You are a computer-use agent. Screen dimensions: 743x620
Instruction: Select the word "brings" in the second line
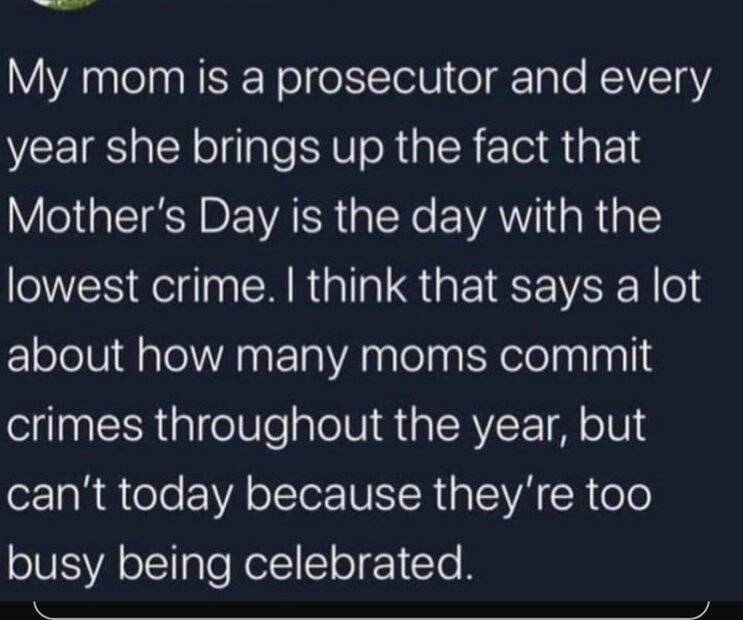[254, 150]
